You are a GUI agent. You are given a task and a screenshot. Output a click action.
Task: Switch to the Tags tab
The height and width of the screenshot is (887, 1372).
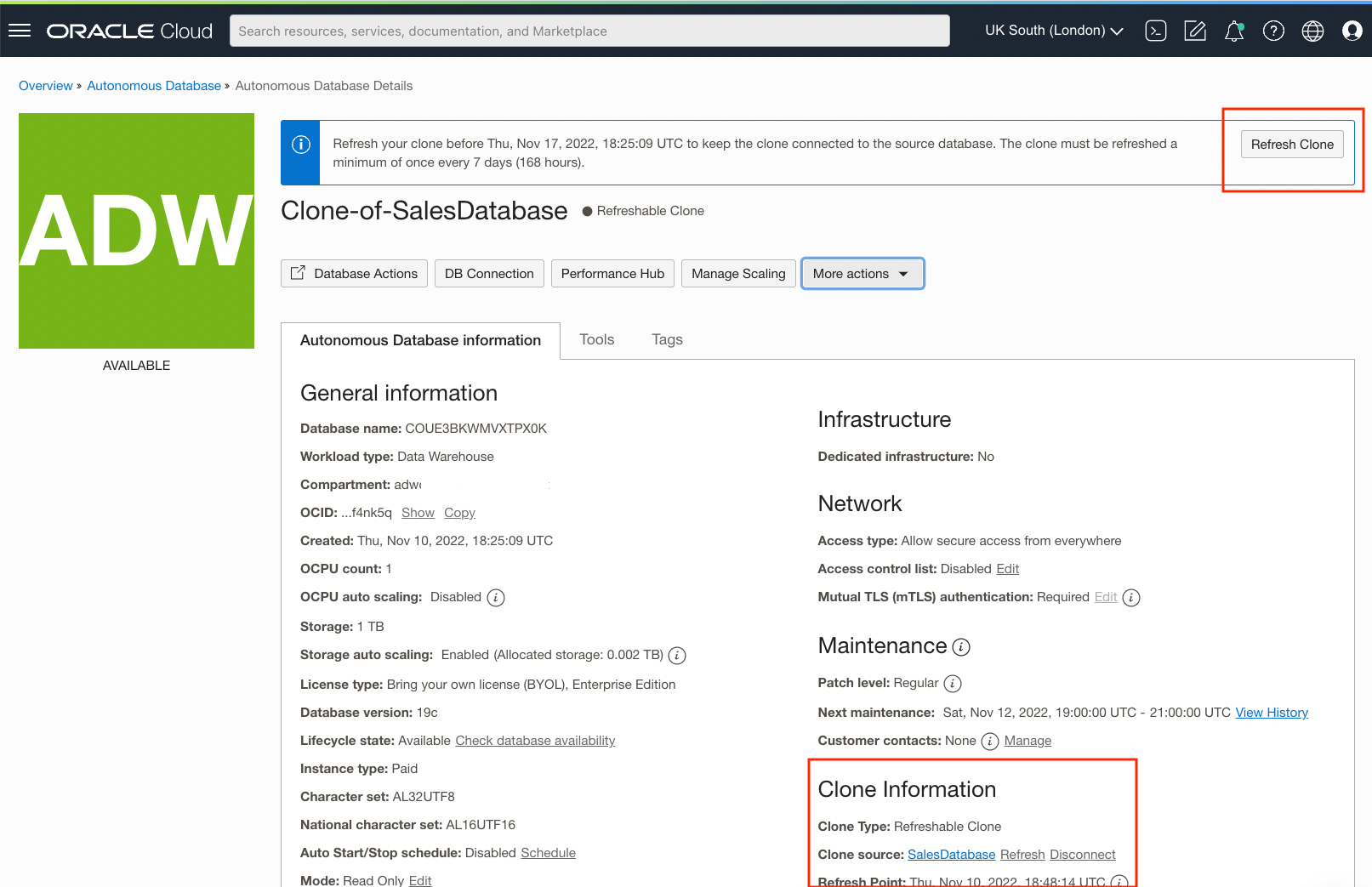[x=667, y=339]
